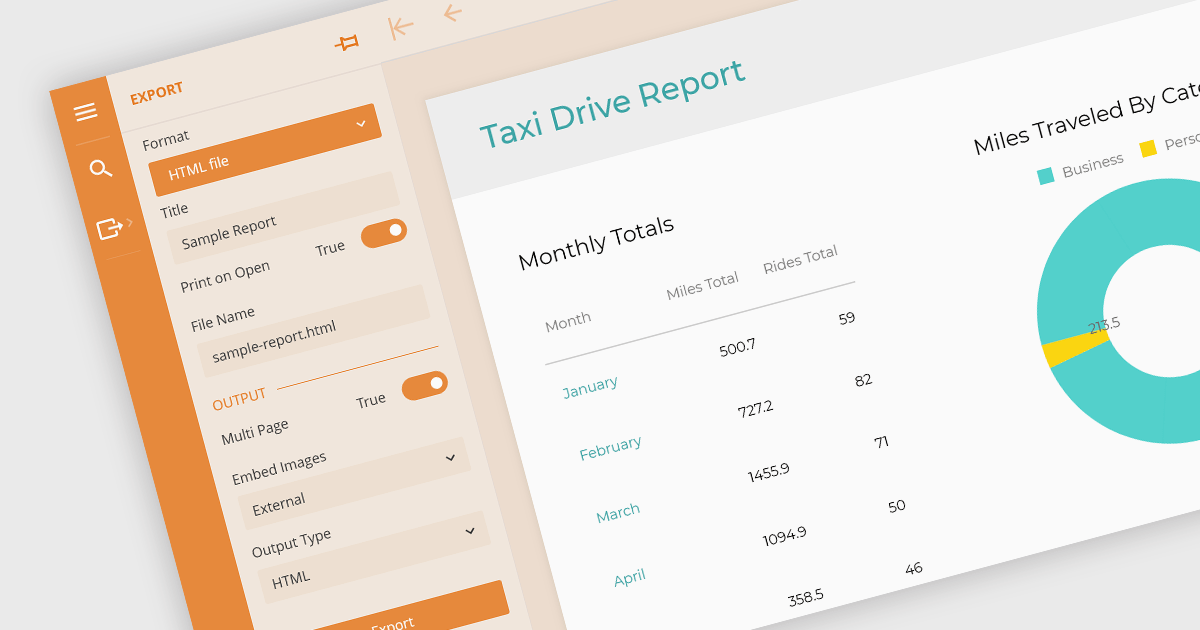Screen dimensions: 1200x630
Task: Select the export icon in sidebar
Action: [x=108, y=229]
